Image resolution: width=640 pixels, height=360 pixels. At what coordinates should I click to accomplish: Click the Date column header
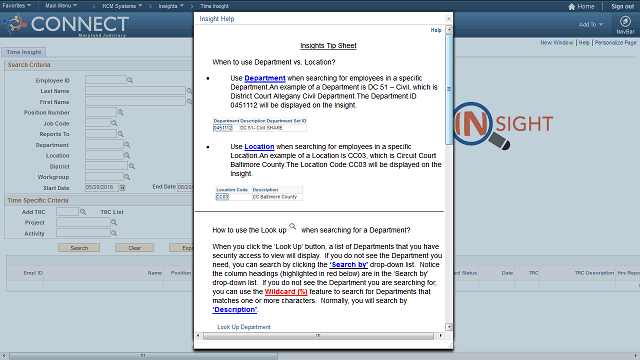point(507,273)
